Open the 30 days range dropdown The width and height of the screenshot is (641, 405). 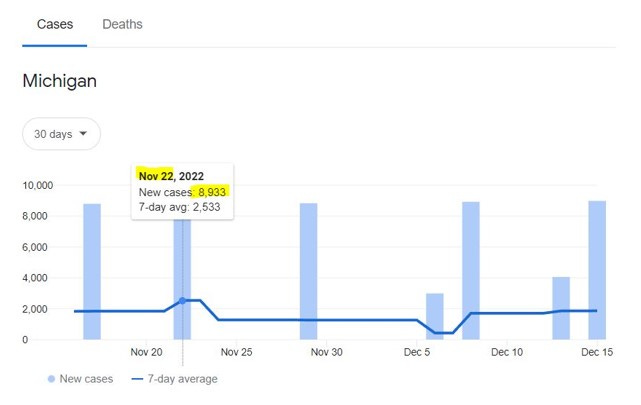click(61, 134)
